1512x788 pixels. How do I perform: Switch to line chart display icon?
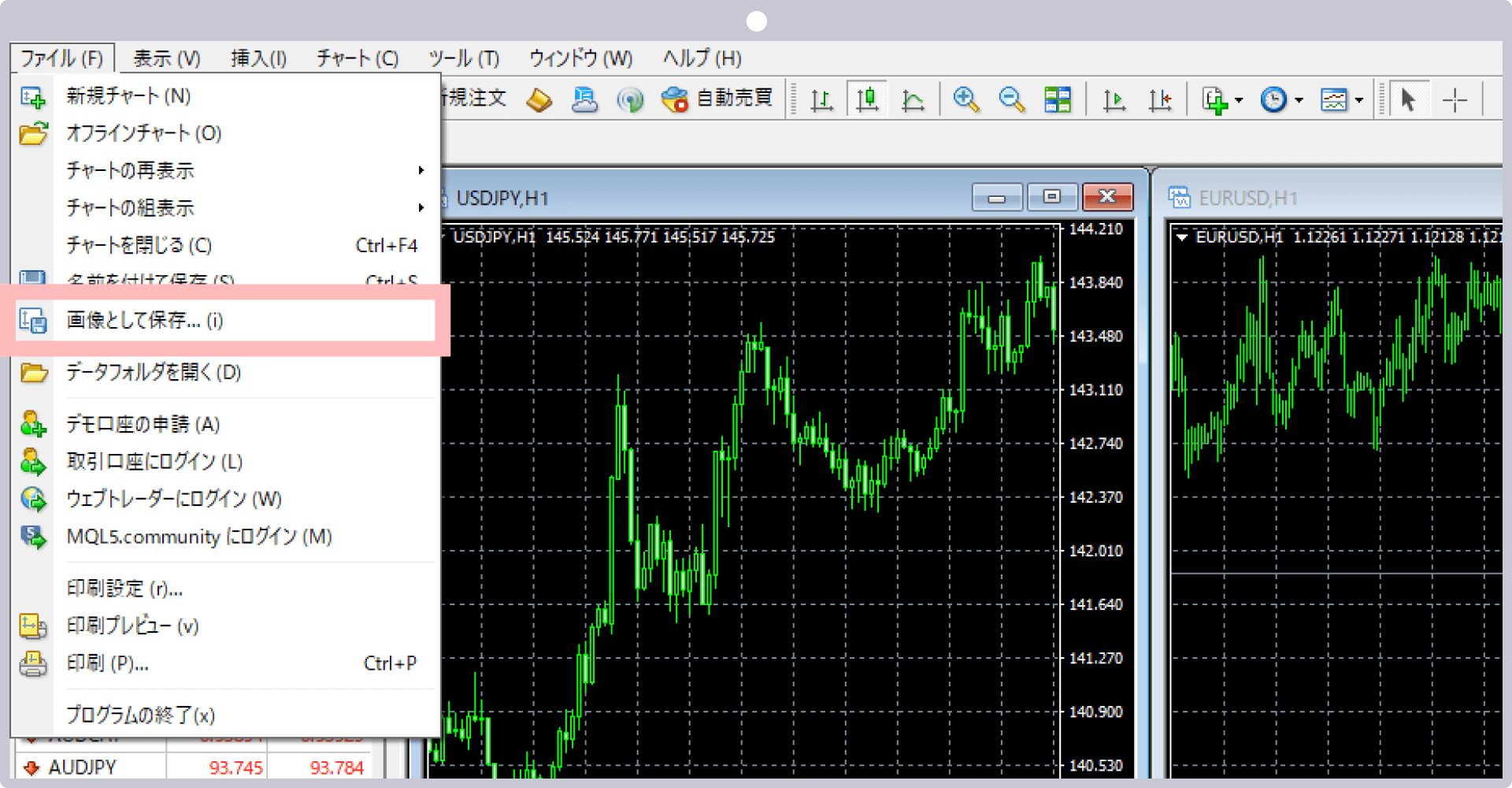click(x=913, y=100)
